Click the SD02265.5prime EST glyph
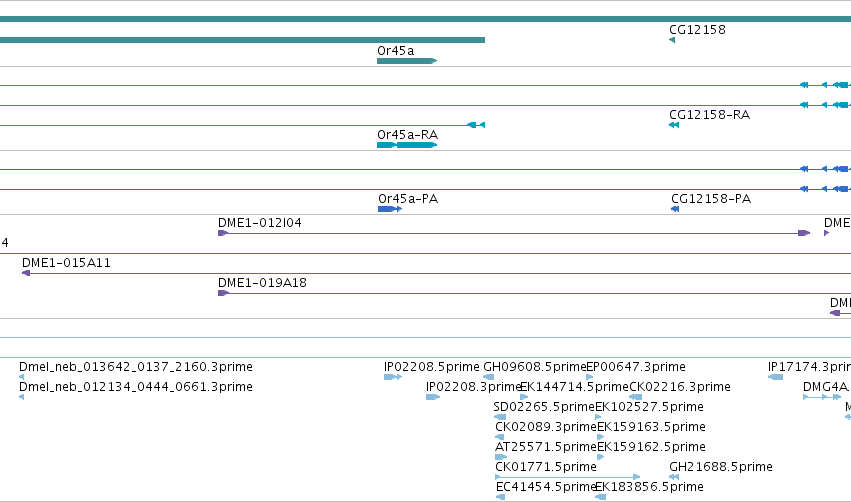 tap(500, 417)
